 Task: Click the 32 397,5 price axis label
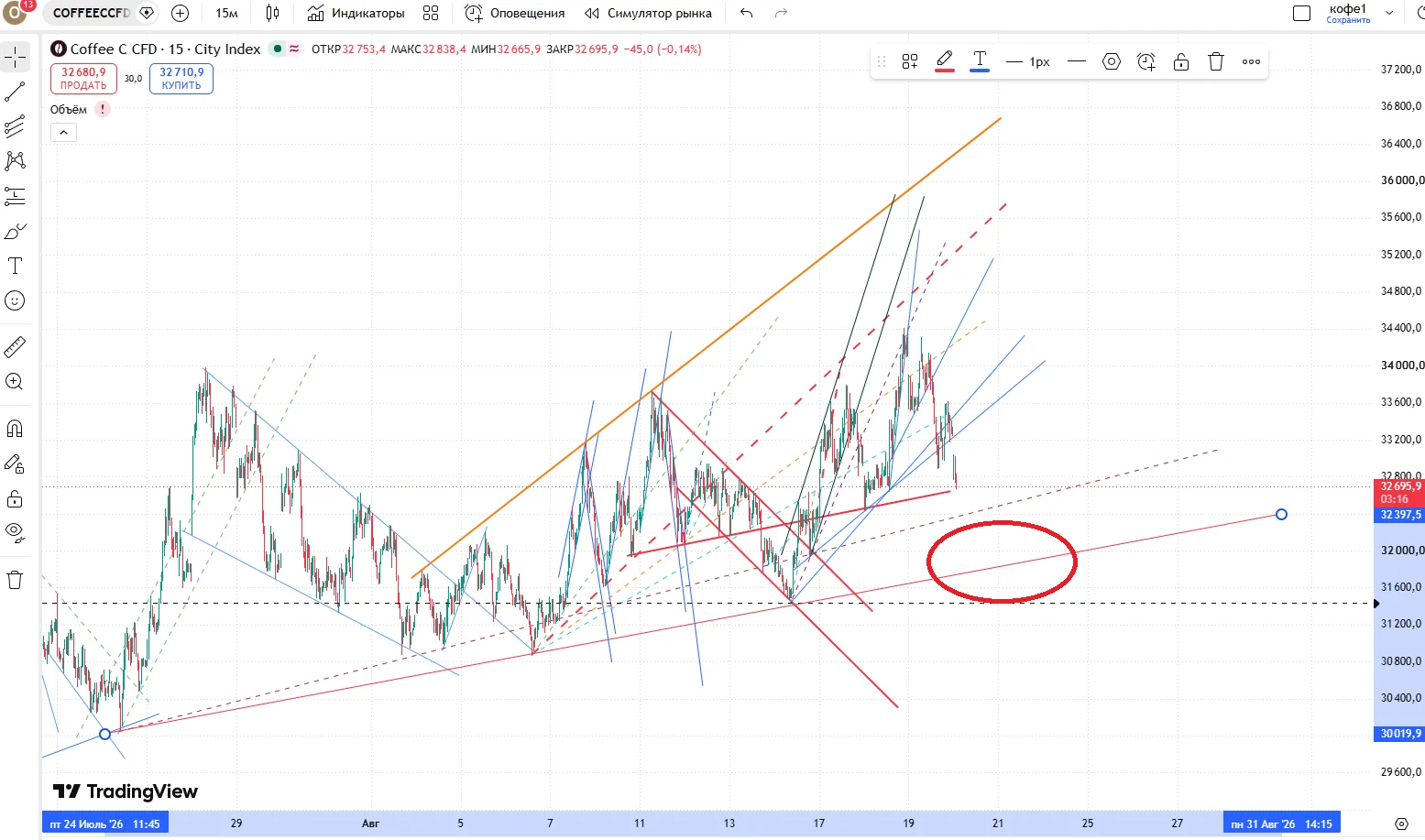tap(1400, 515)
